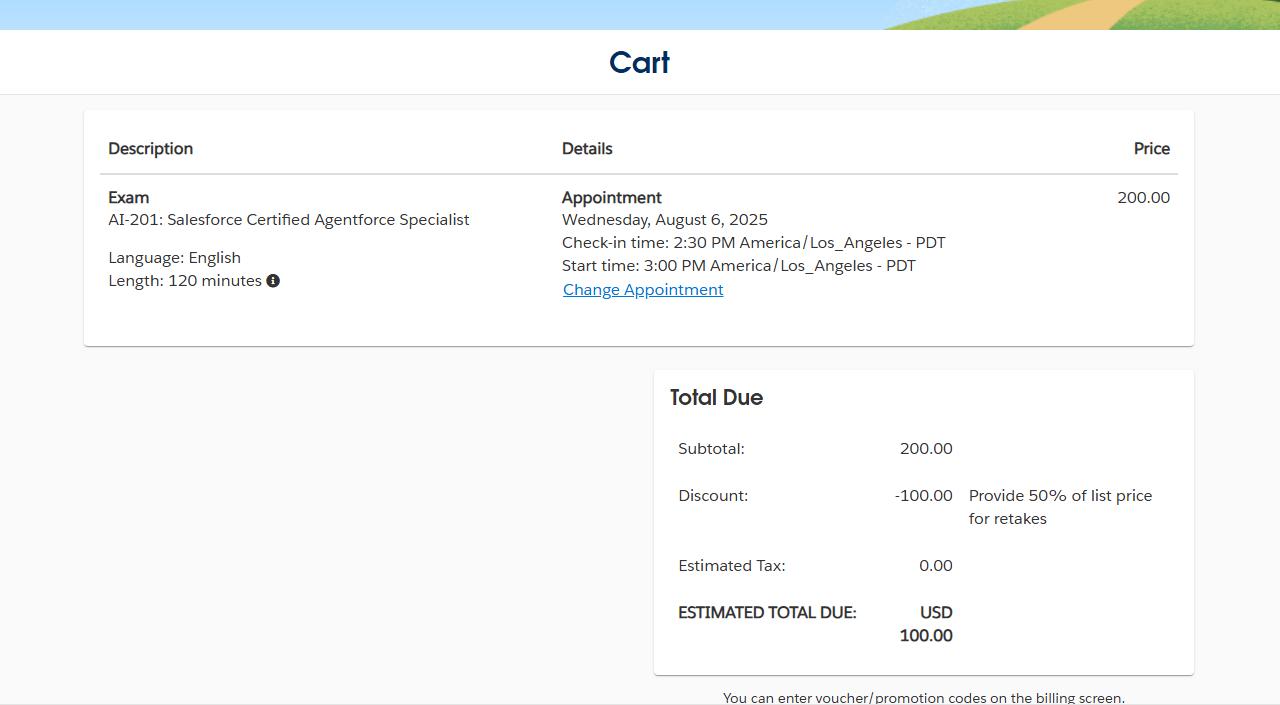Select the AI-201 exam description entry

[x=289, y=219]
